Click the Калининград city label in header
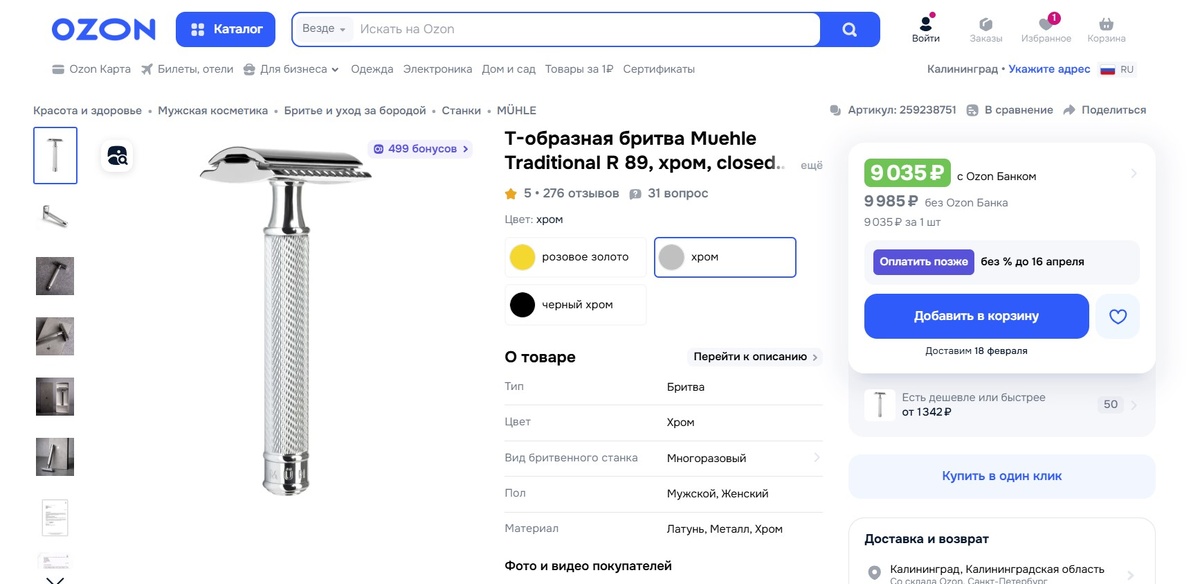 [x=962, y=69]
